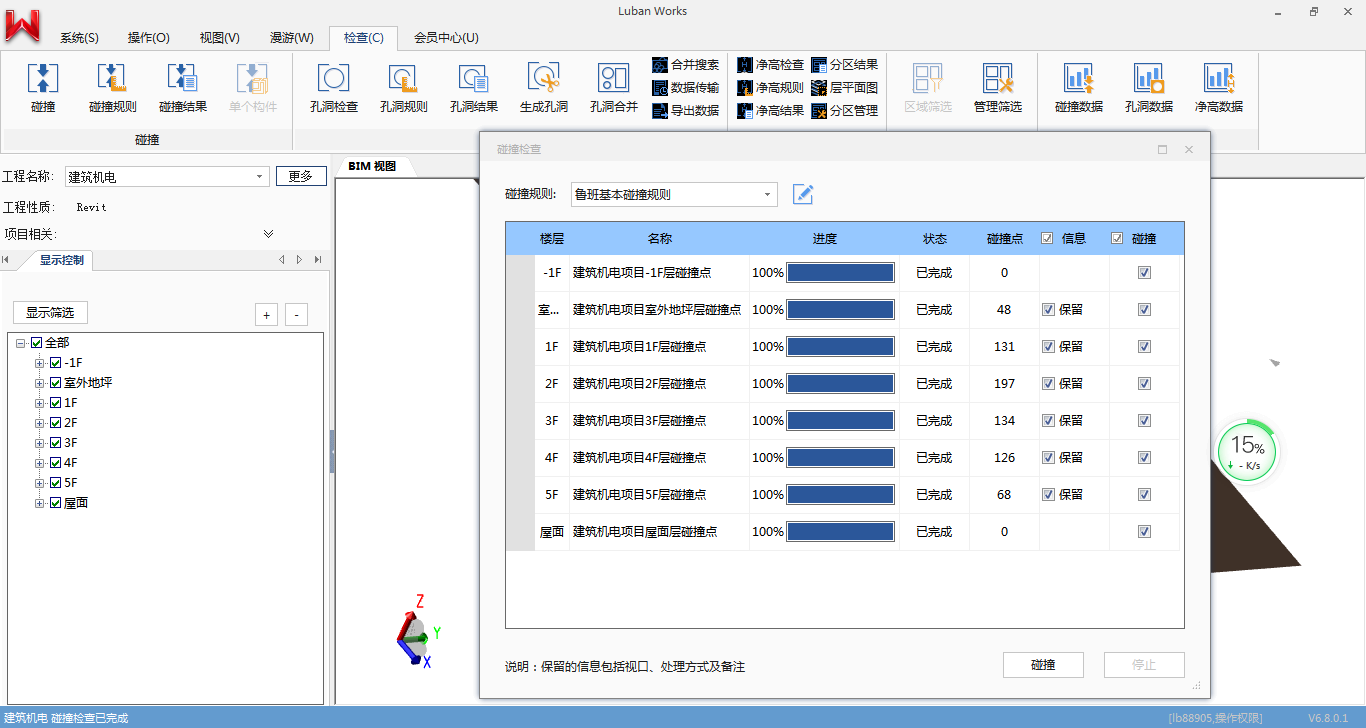Open 合并搜索 merge search

click(x=686, y=64)
